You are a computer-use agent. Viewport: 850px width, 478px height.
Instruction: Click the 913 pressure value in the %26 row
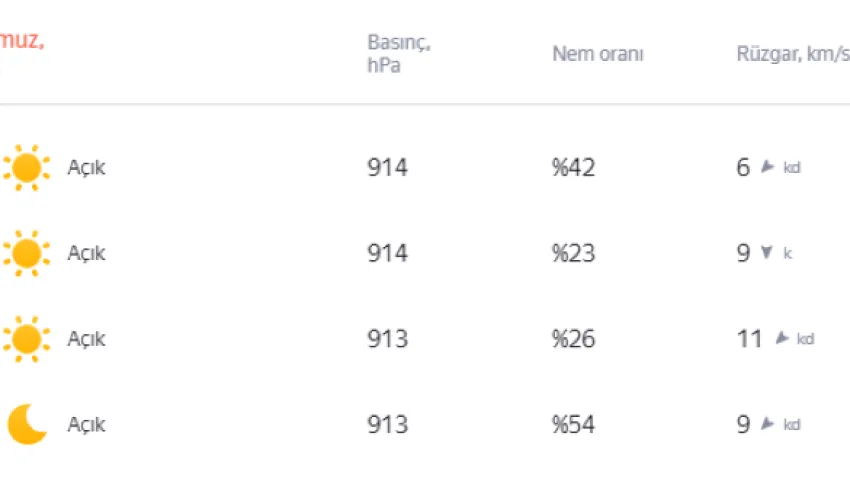387,339
